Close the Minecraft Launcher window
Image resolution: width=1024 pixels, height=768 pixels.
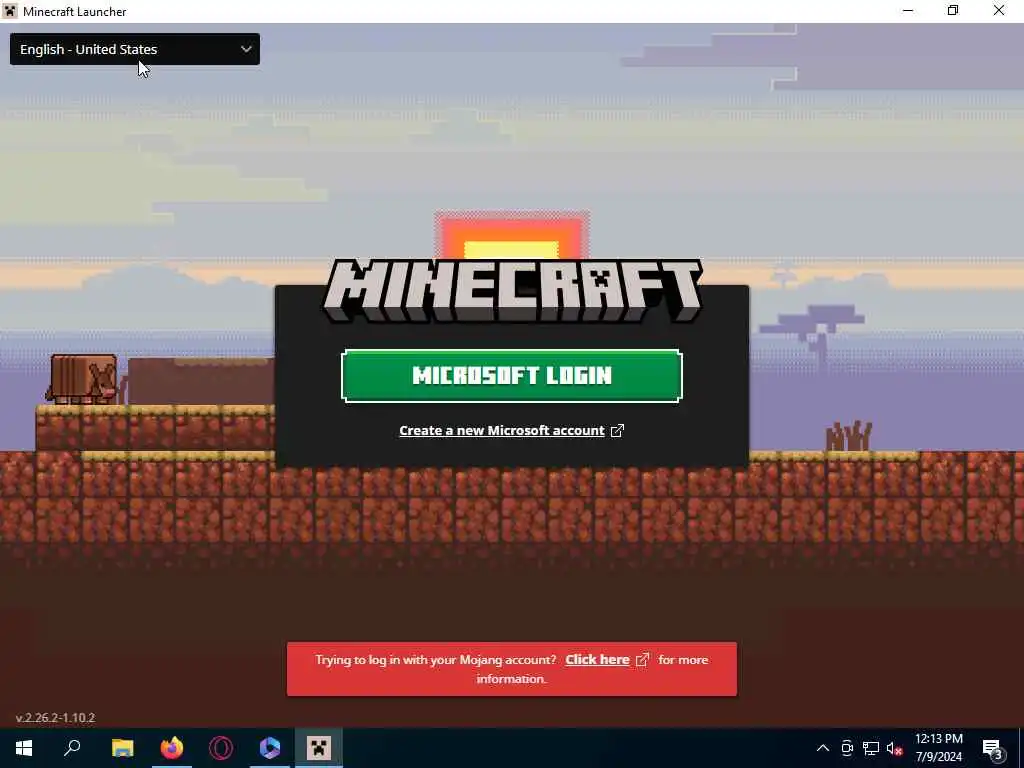pyautogui.click(x=999, y=11)
